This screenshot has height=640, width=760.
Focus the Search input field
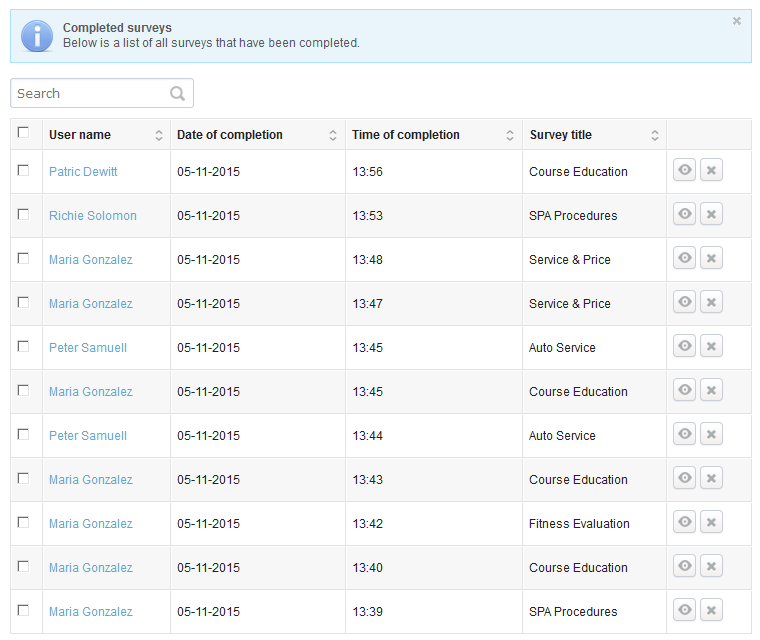pos(102,93)
